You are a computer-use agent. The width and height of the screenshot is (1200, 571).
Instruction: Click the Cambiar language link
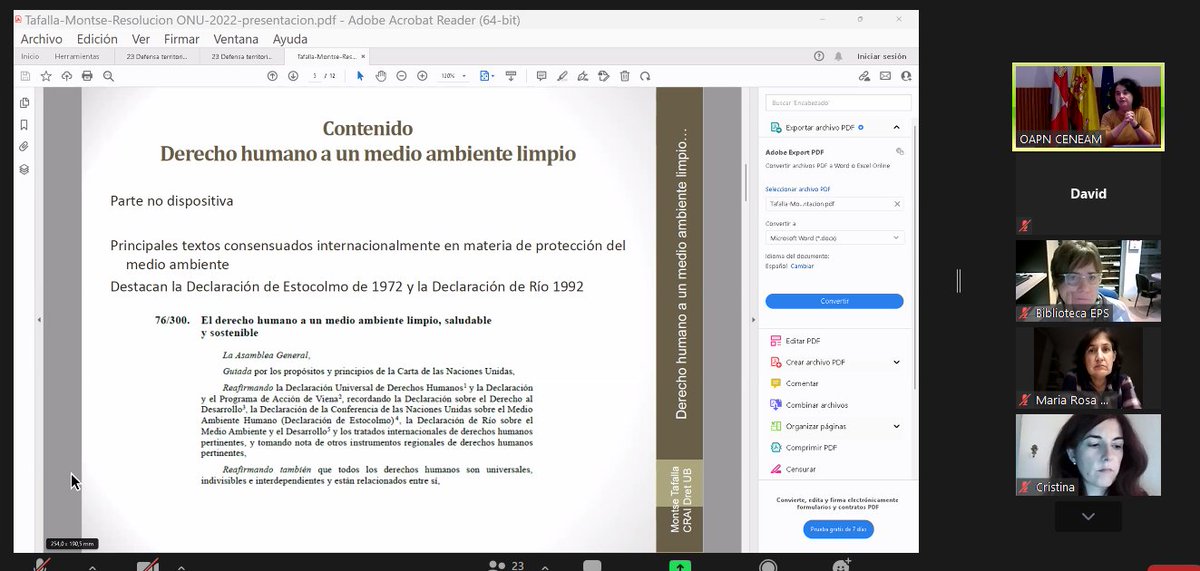802,266
